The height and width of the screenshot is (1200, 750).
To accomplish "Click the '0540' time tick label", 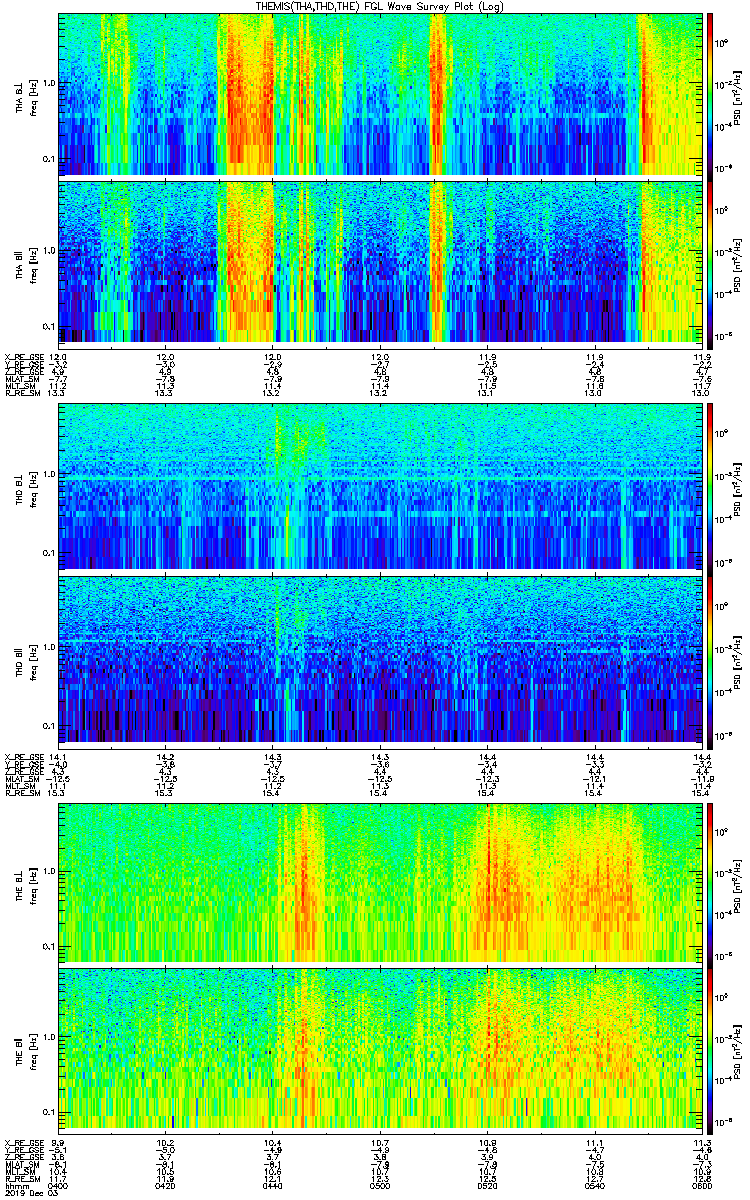I will (593, 1187).
